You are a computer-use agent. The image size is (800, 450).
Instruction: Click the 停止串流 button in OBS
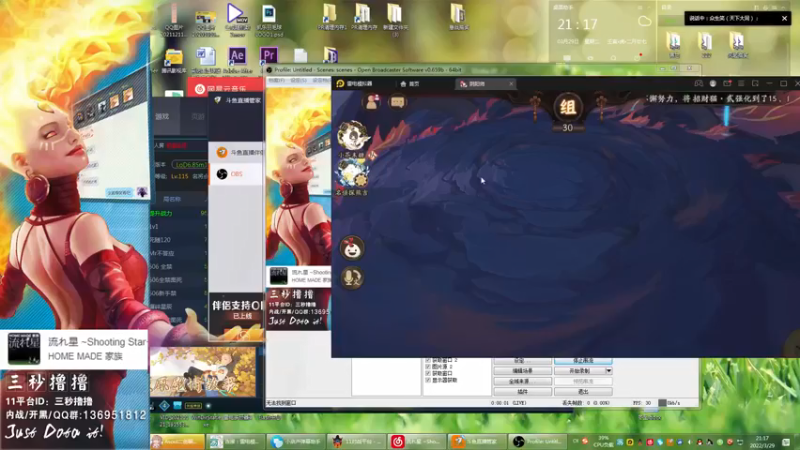pyautogui.click(x=583, y=361)
